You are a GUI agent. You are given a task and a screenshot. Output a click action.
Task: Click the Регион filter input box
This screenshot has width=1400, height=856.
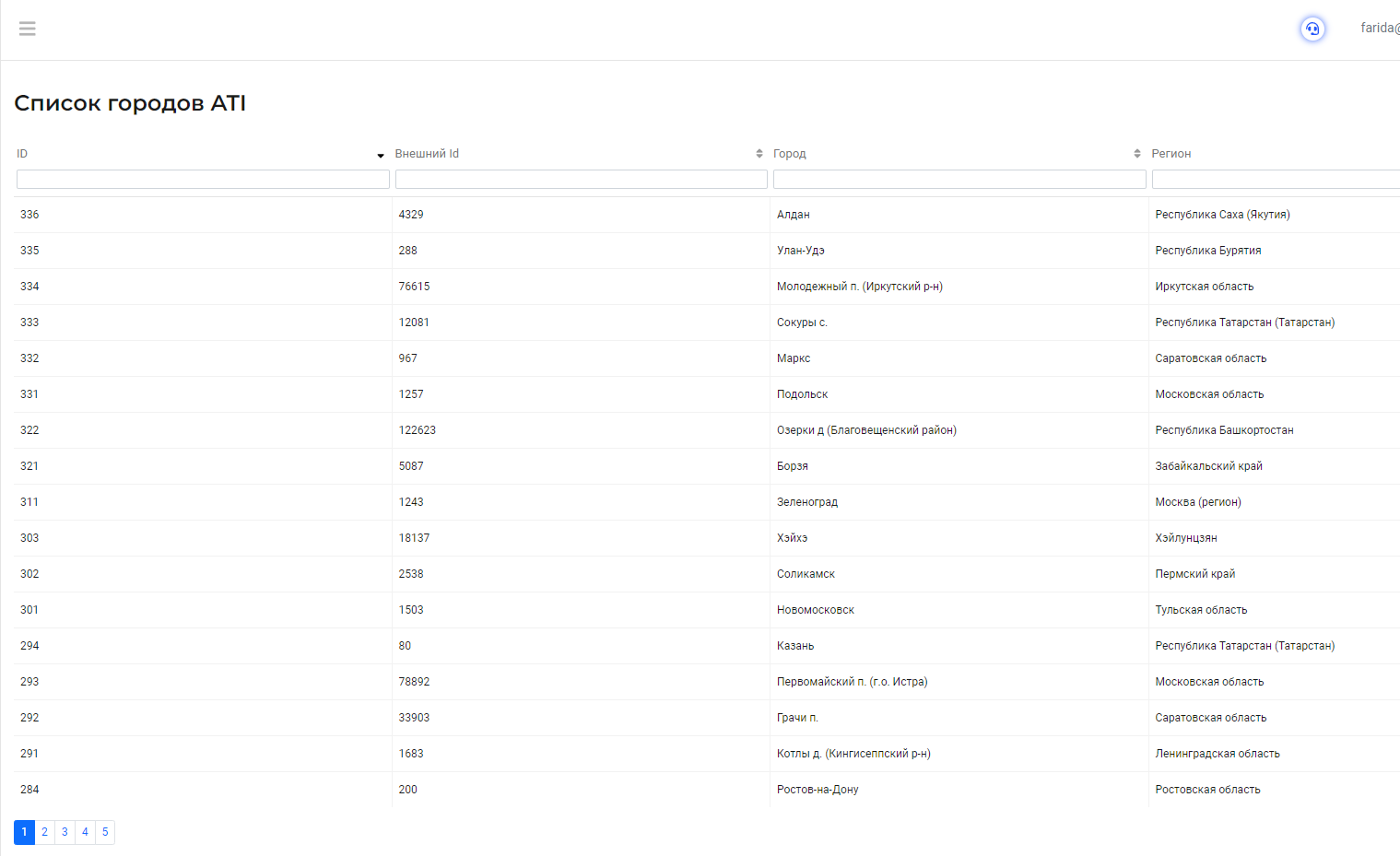(x=1276, y=180)
